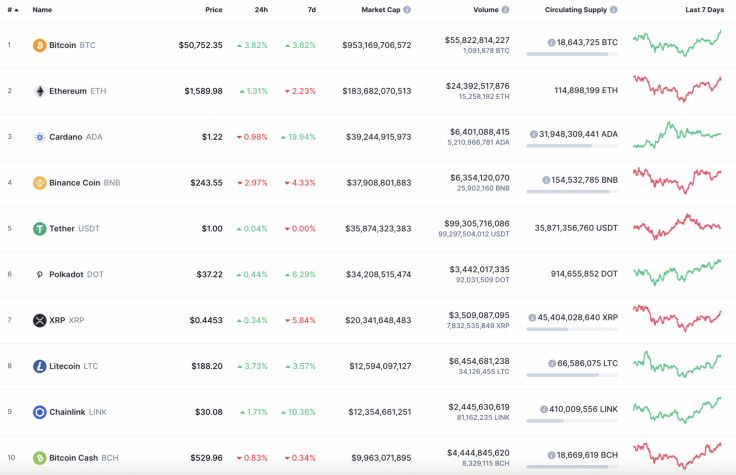Click info icon beside 18,669,619 BCH supply

552,455
